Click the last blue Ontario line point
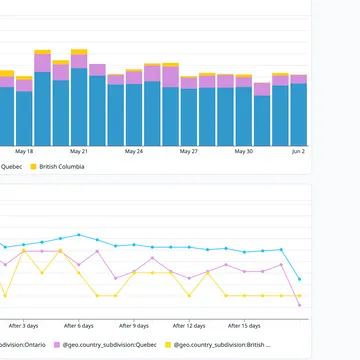 click(299, 279)
